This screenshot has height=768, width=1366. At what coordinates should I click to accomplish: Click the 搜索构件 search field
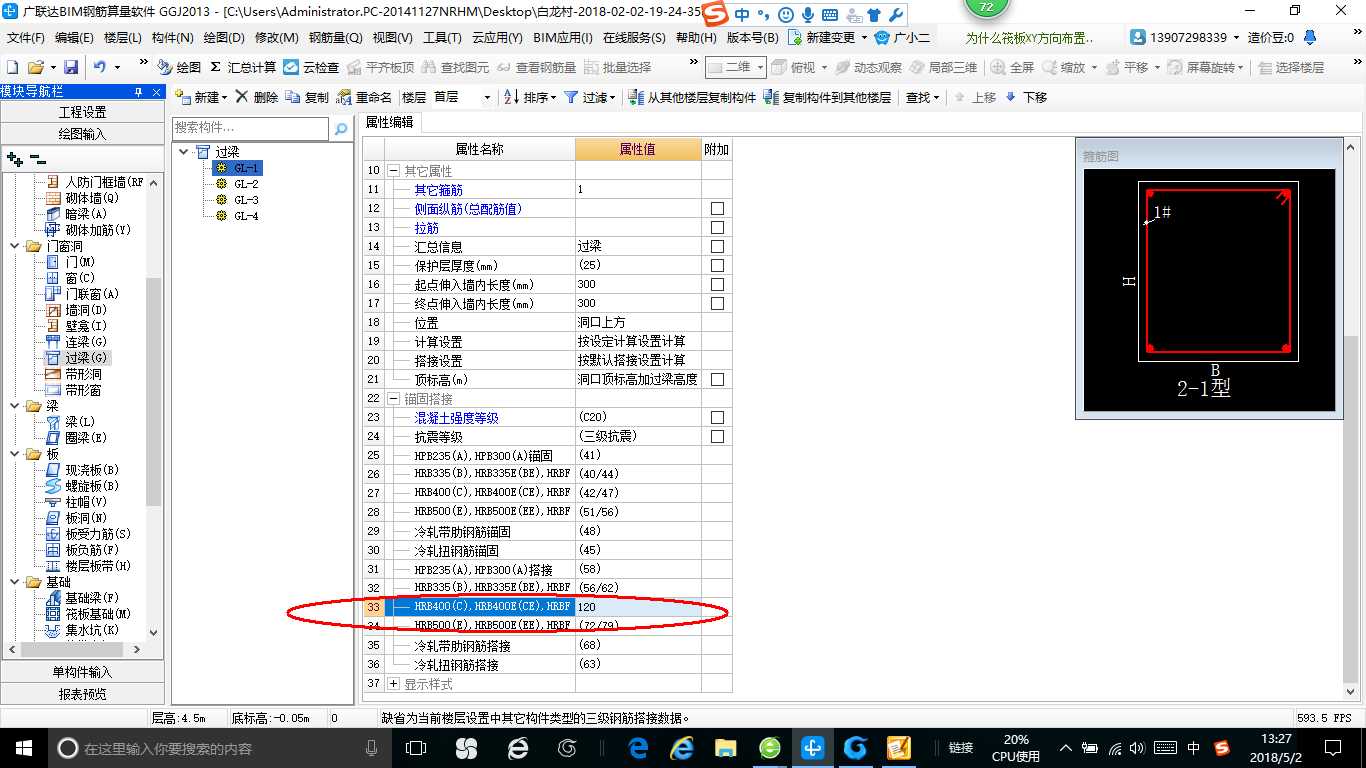coord(250,128)
